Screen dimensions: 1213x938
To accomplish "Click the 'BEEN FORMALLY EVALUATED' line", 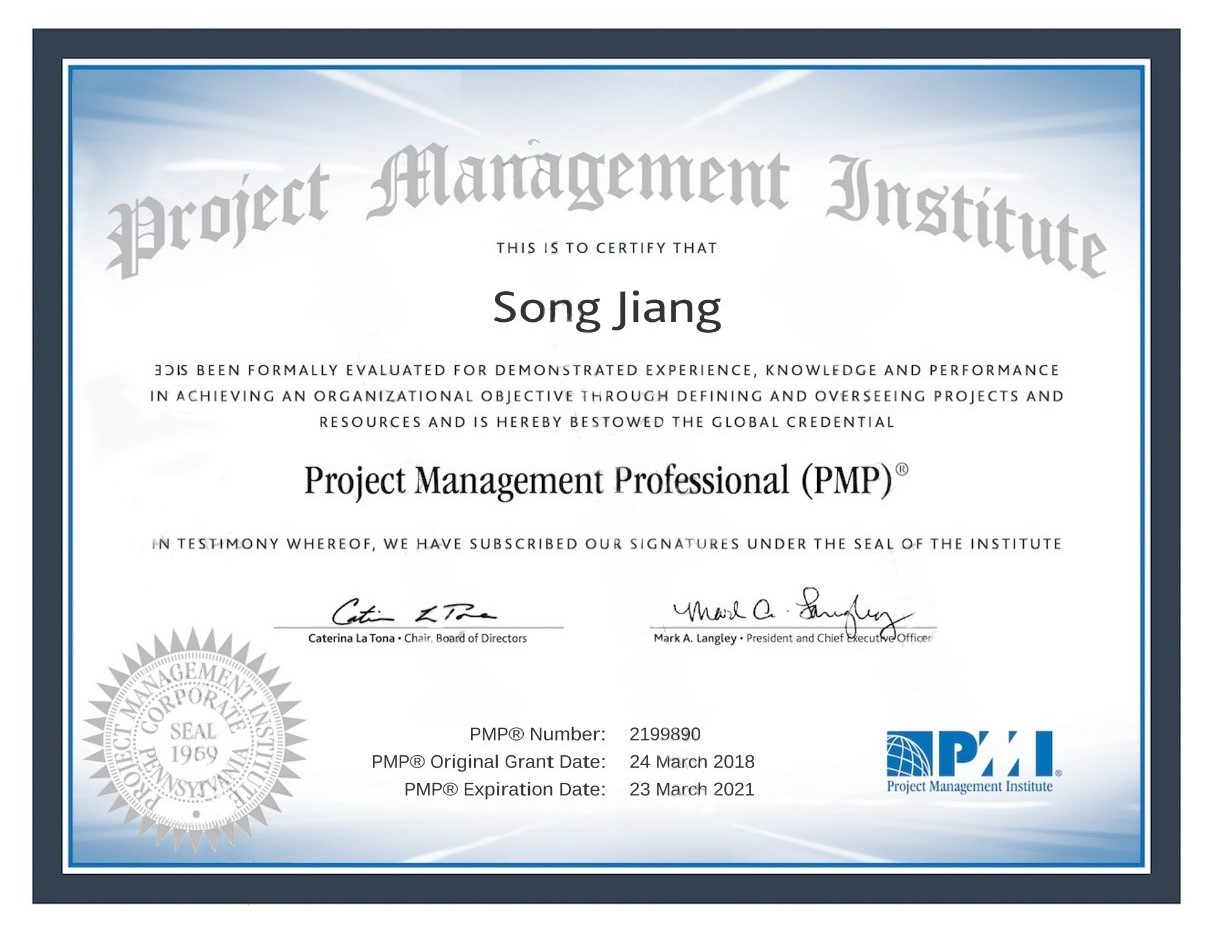I will pyautogui.click(x=606, y=370).
